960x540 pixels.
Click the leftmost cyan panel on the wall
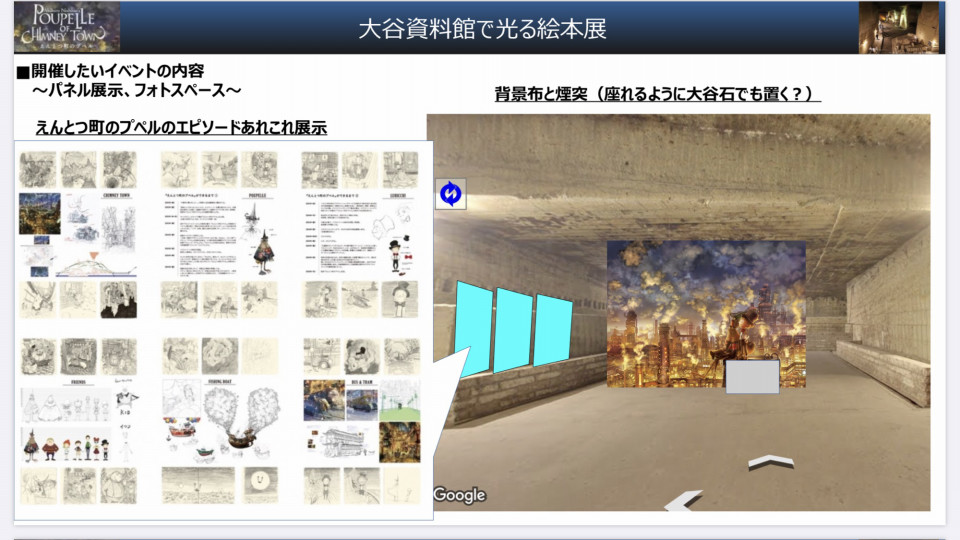[x=473, y=329]
